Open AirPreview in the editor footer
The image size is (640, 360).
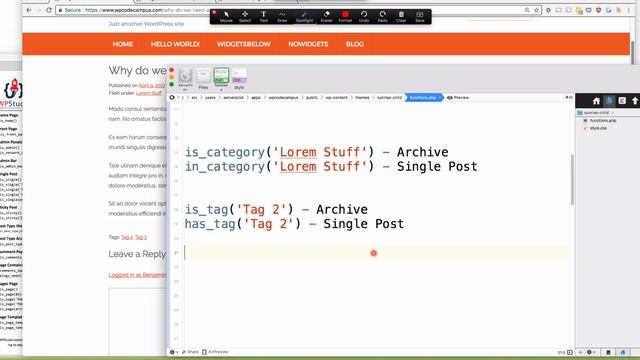pos(216,352)
